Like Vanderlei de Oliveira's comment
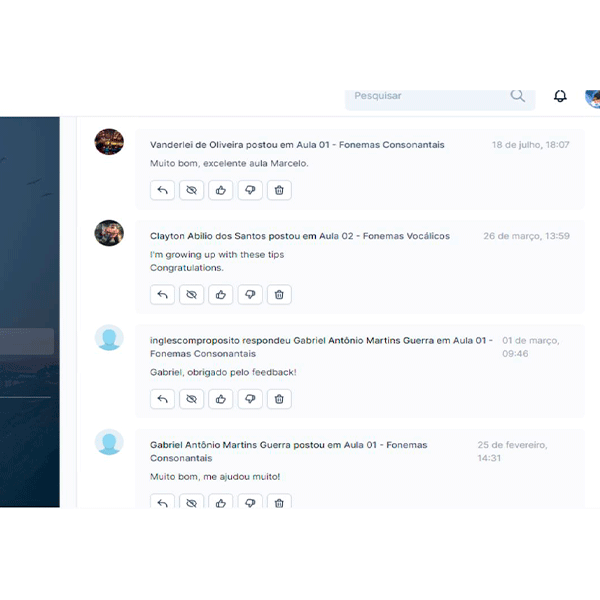600x600 pixels. (220, 190)
